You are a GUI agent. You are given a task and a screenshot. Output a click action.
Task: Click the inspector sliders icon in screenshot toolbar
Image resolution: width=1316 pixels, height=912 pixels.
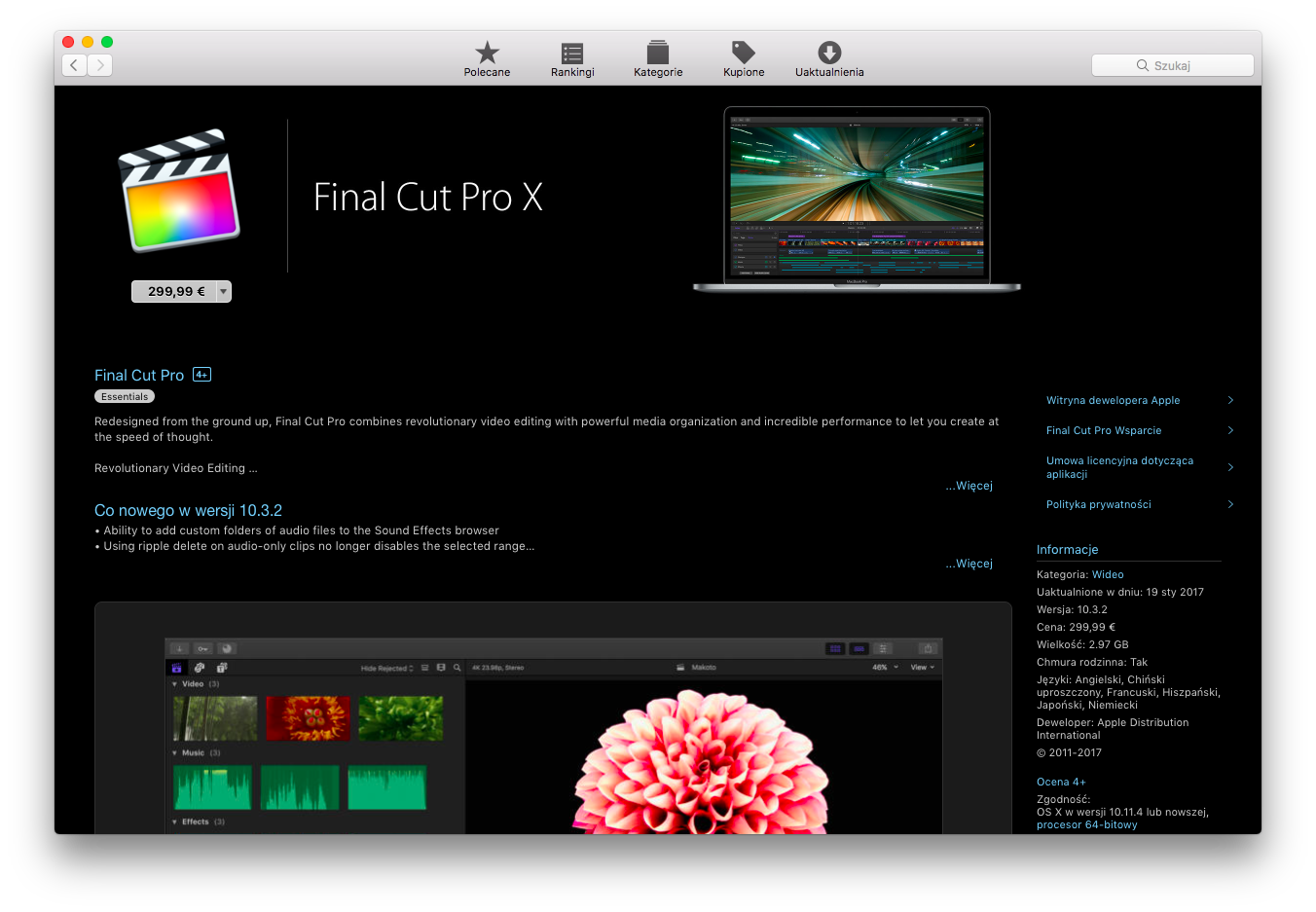(883, 648)
